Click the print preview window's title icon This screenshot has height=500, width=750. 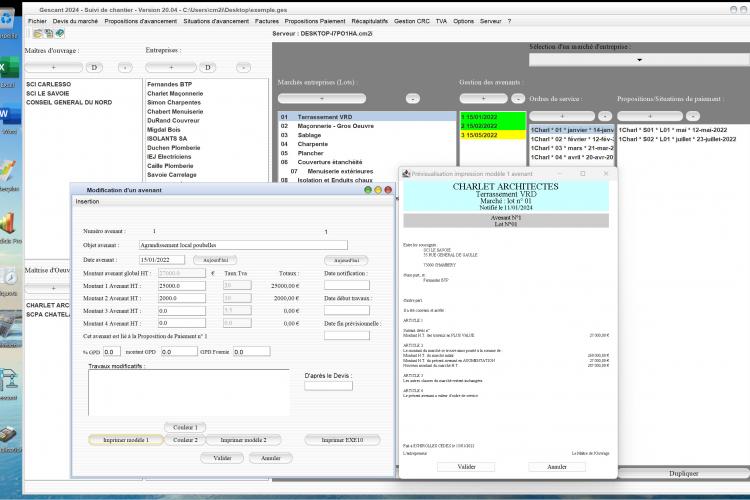pos(406,174)
